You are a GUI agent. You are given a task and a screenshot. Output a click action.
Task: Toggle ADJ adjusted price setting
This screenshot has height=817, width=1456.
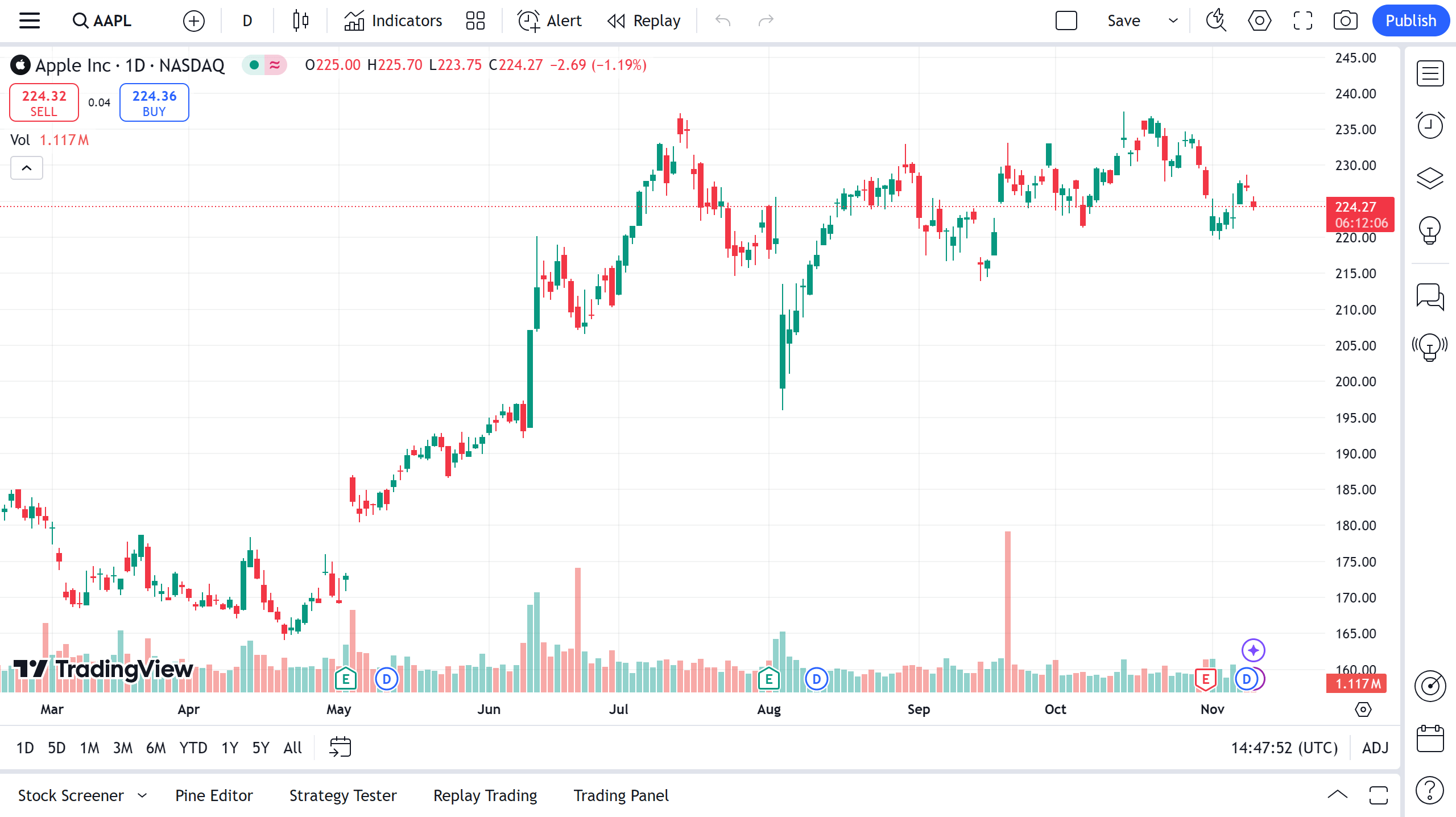point(1375,748)
